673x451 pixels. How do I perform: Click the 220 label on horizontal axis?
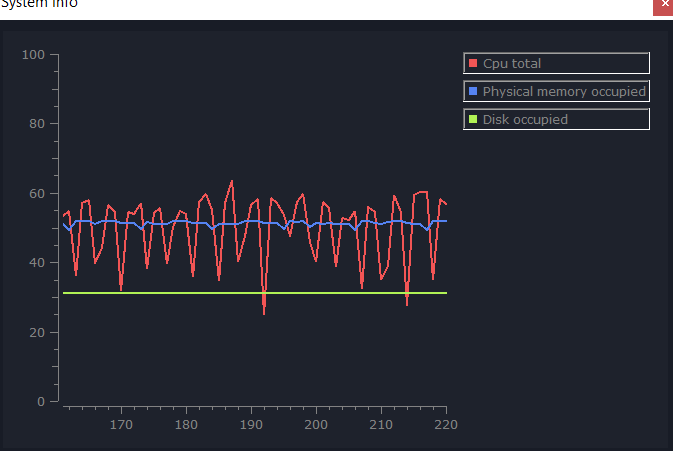(446, 424)
